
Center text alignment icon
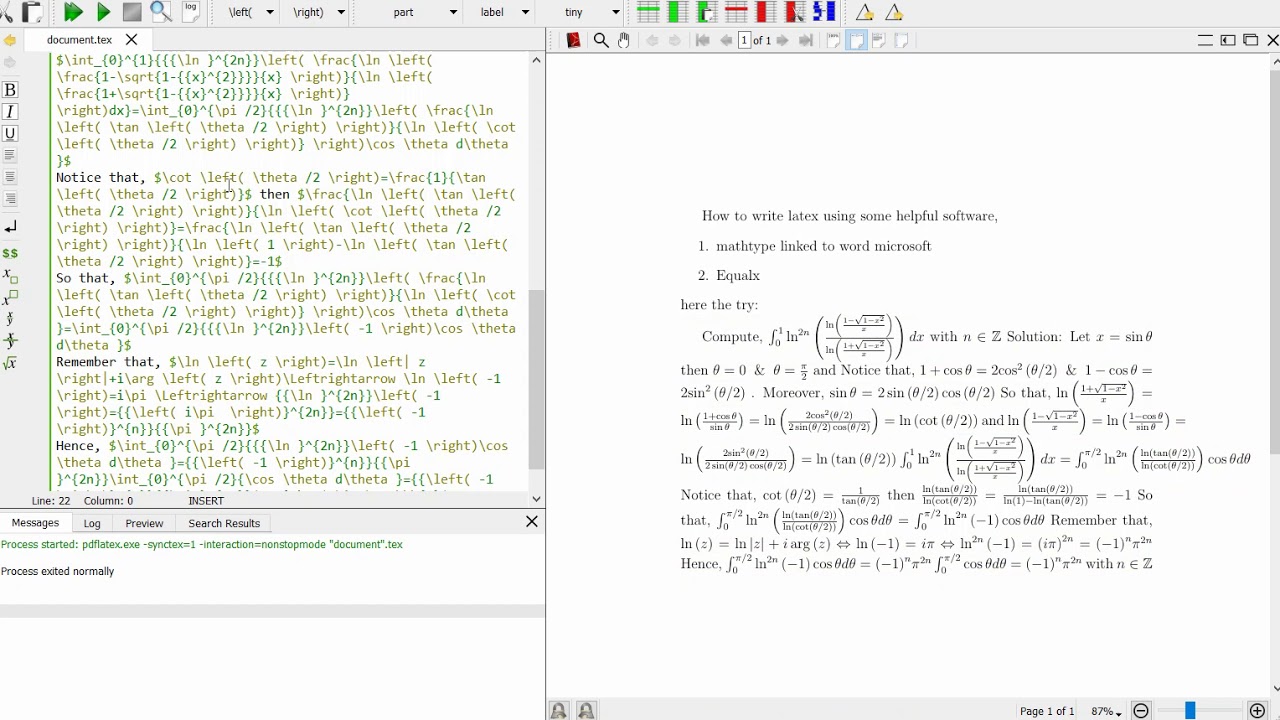tap(10, 177)
